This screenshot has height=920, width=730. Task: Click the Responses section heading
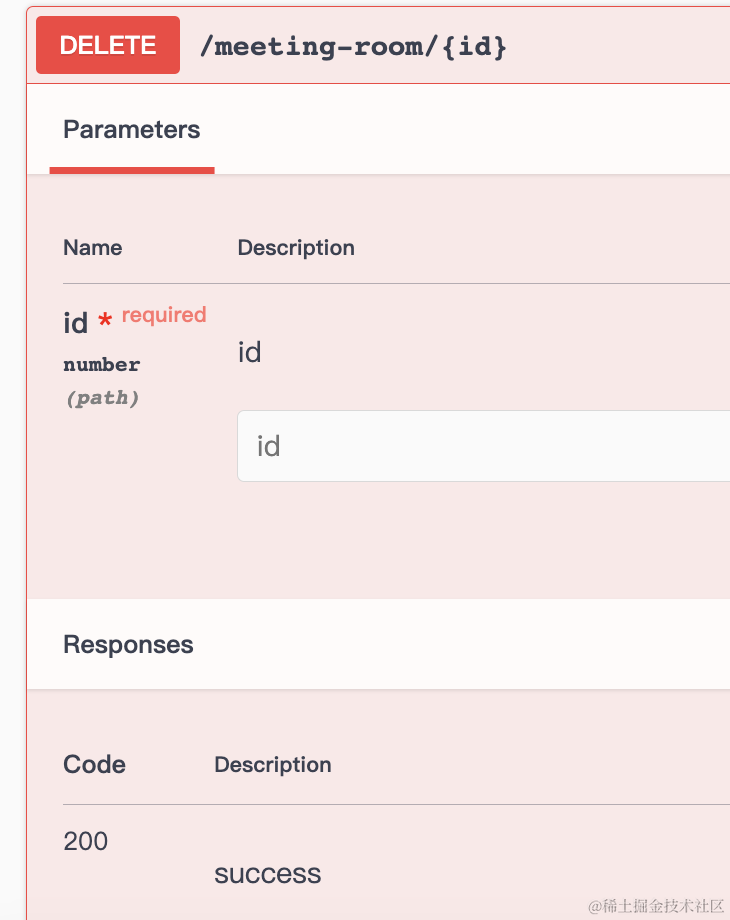pos(128,645)
